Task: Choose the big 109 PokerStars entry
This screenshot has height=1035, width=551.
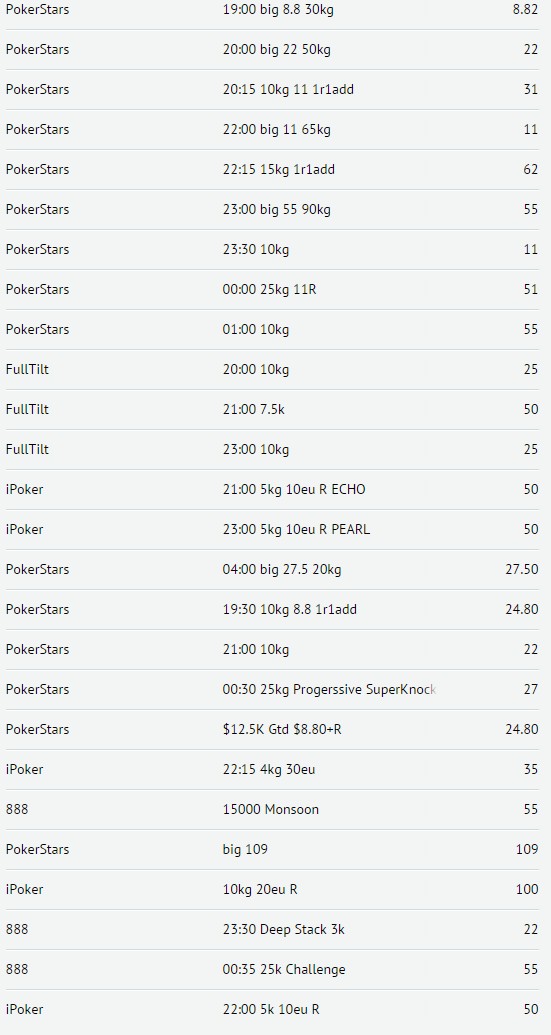Action: pyautogui.click(x=272, y=849)
